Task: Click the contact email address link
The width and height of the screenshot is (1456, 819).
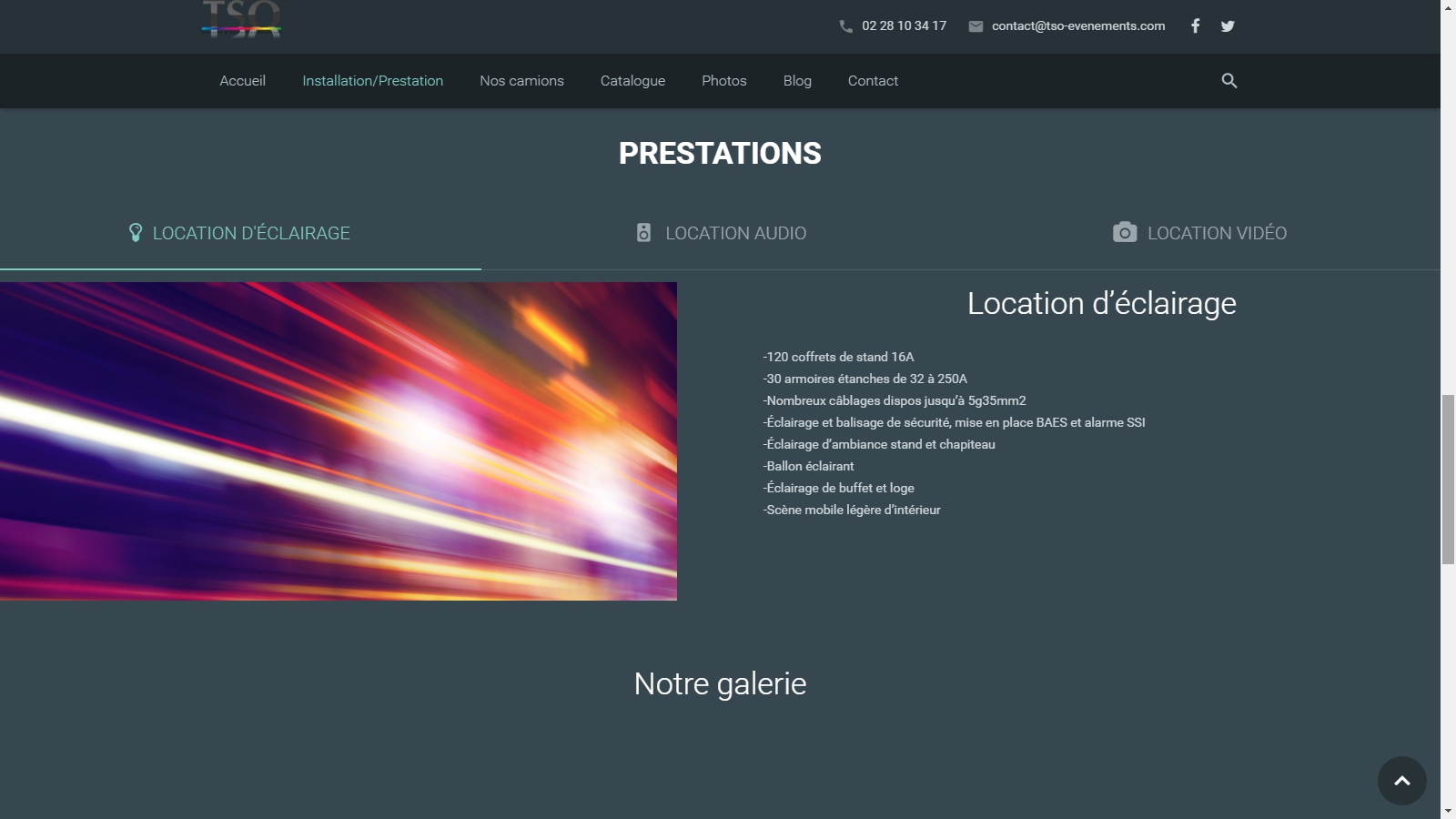Action: click(1077, 25)
